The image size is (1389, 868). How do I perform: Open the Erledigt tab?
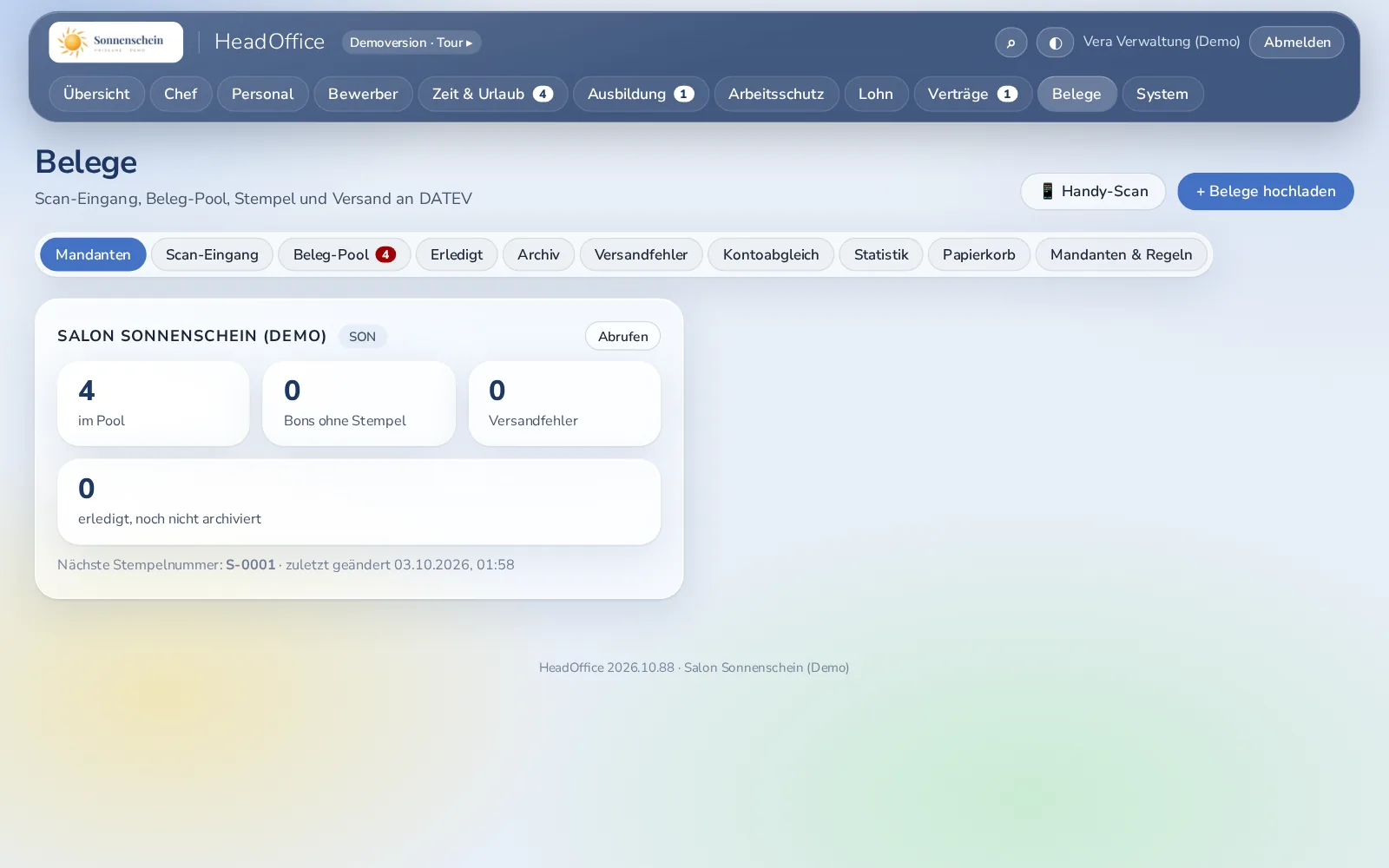457,254
